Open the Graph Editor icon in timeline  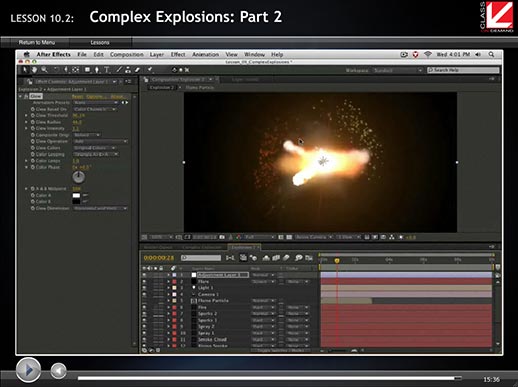tap(309, 258)
